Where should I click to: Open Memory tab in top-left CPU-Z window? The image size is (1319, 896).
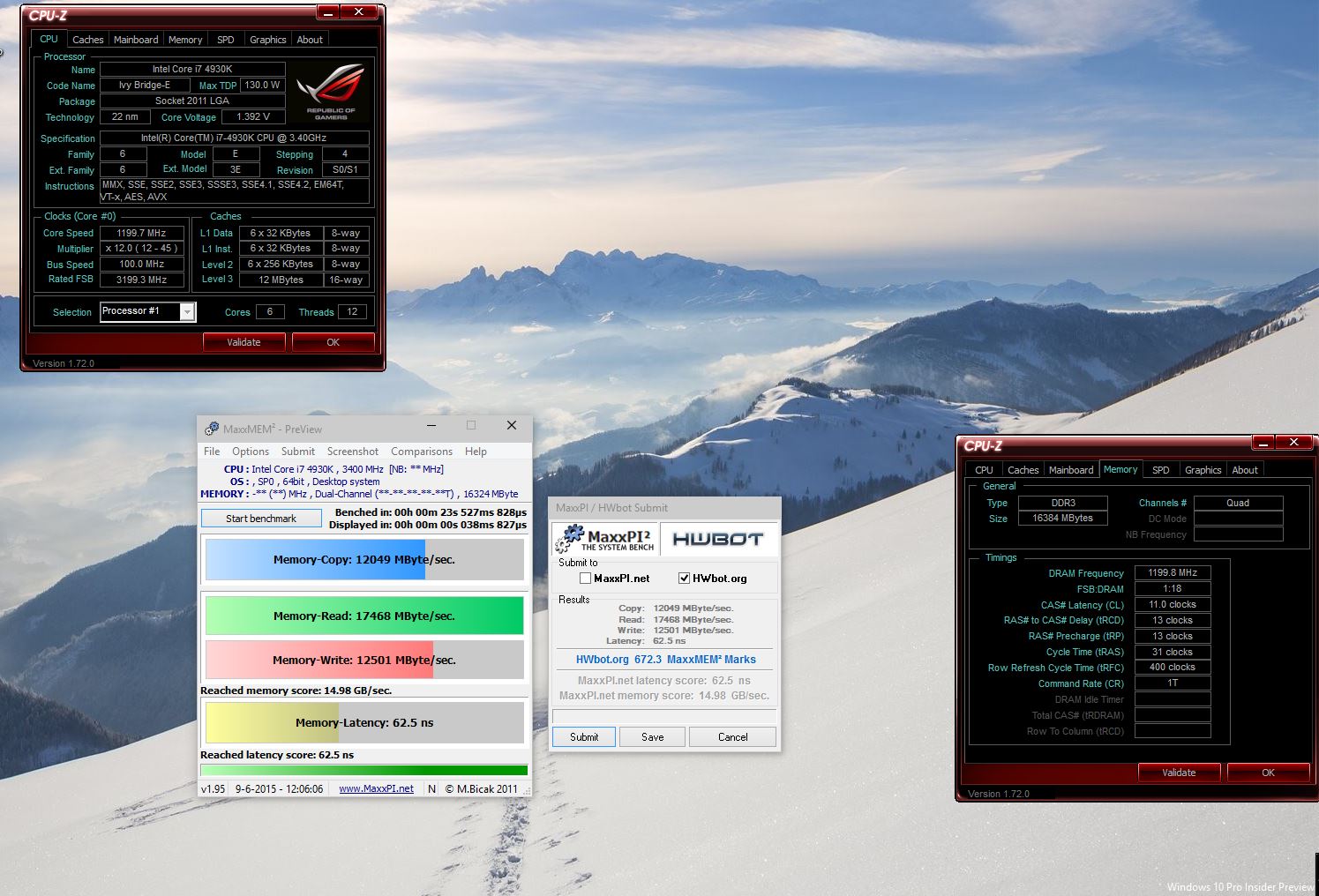pos(185,40)
